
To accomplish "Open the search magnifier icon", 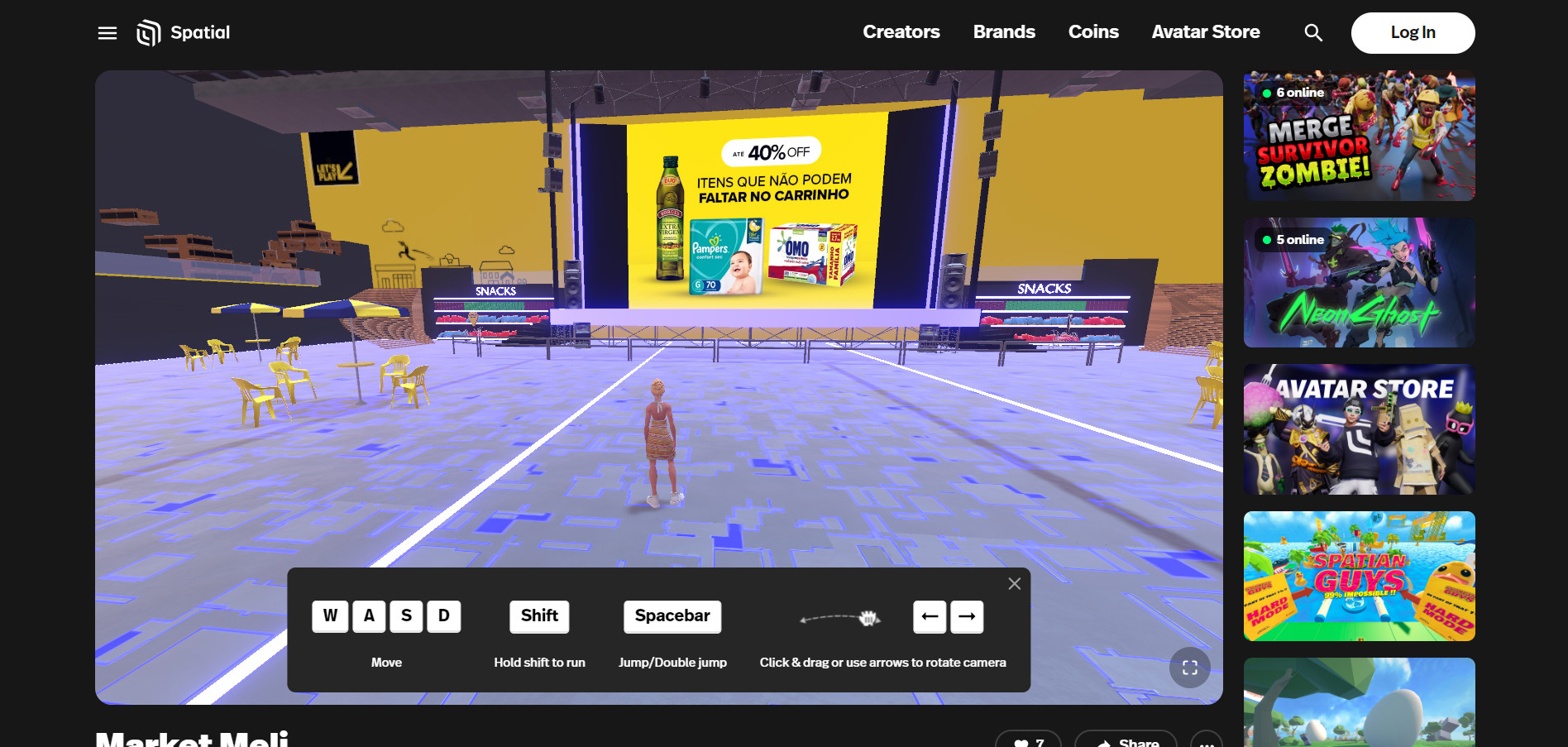I will [1313, 33].
